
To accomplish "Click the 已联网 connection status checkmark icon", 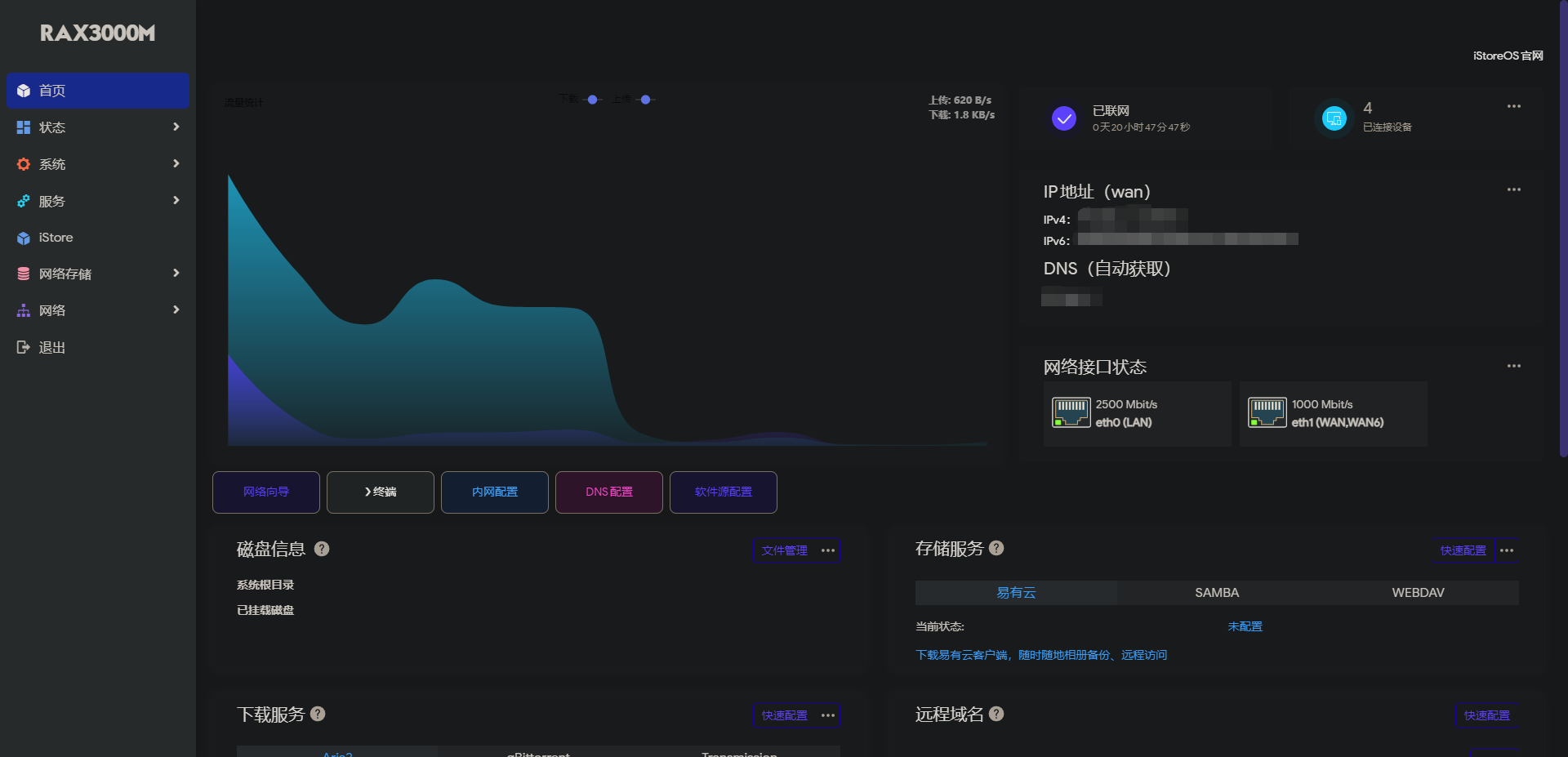I will click(1063, 118).
